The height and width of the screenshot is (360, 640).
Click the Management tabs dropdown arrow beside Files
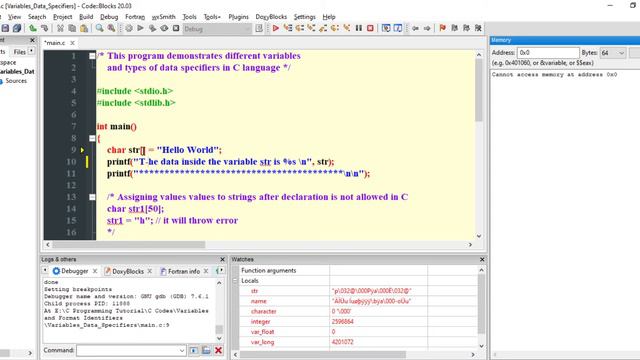pyautogui.click(x=31, y=51)
